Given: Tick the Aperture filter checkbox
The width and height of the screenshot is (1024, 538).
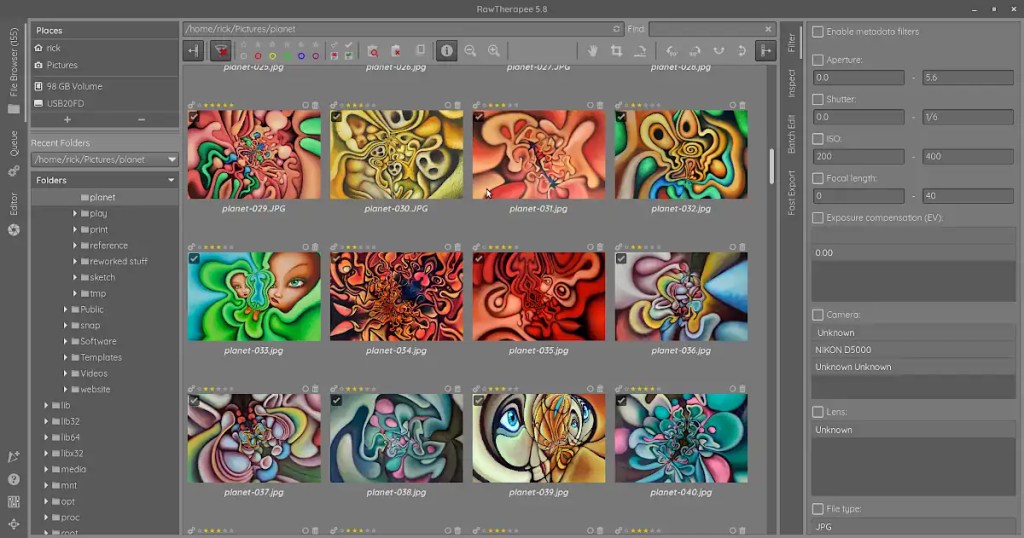Looking at the screenshot, I should pyautogui.click(x=818, y=60).
